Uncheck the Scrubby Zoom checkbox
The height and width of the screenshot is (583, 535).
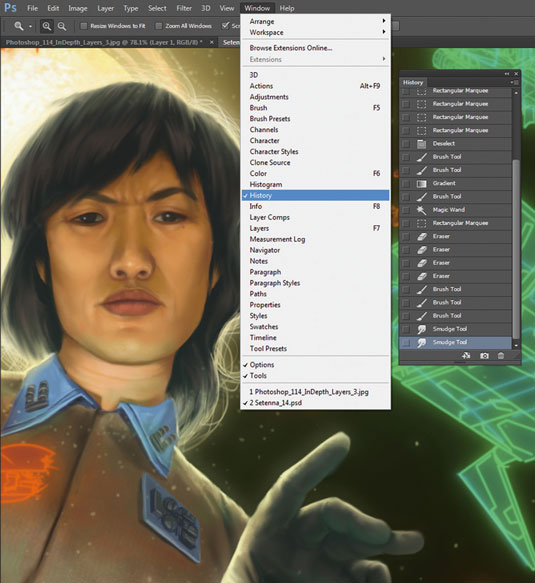click(225, 25)
